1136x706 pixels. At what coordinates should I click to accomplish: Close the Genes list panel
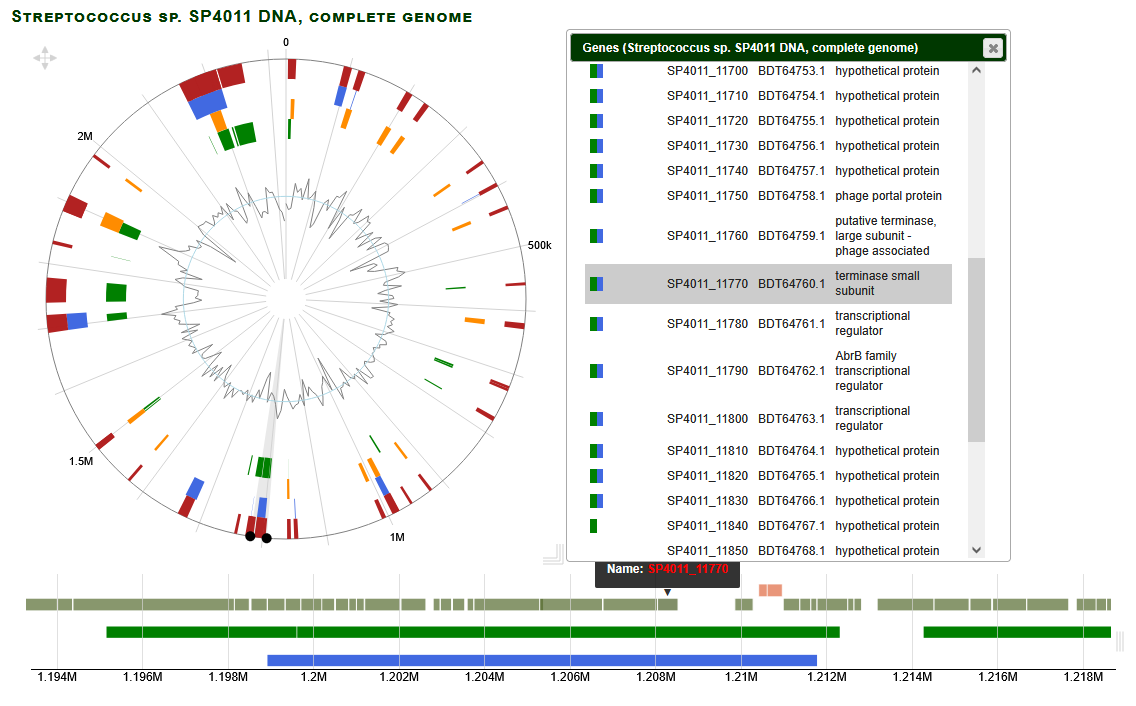[x=991, y=48]
